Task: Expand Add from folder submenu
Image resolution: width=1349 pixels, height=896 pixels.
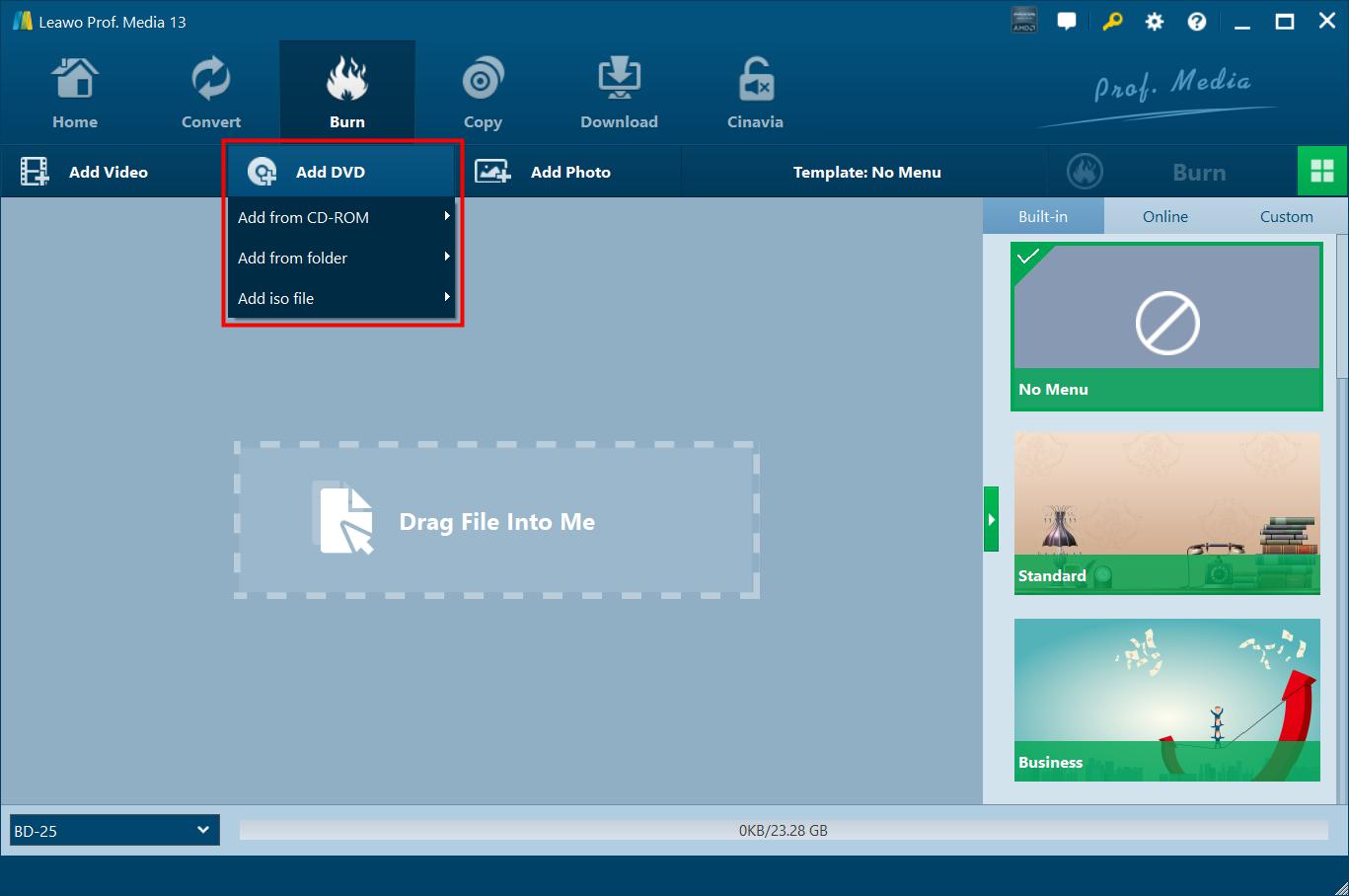Action: [x=341, y=258]
